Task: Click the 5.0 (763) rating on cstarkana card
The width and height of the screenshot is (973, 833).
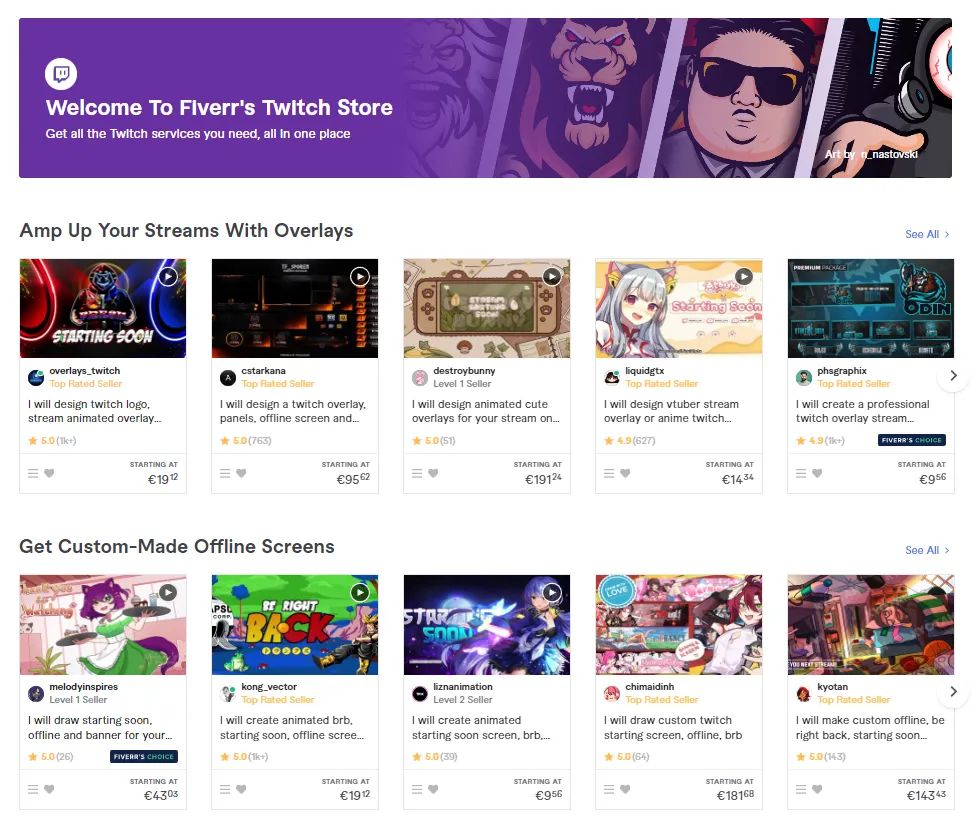Action: 246,441
